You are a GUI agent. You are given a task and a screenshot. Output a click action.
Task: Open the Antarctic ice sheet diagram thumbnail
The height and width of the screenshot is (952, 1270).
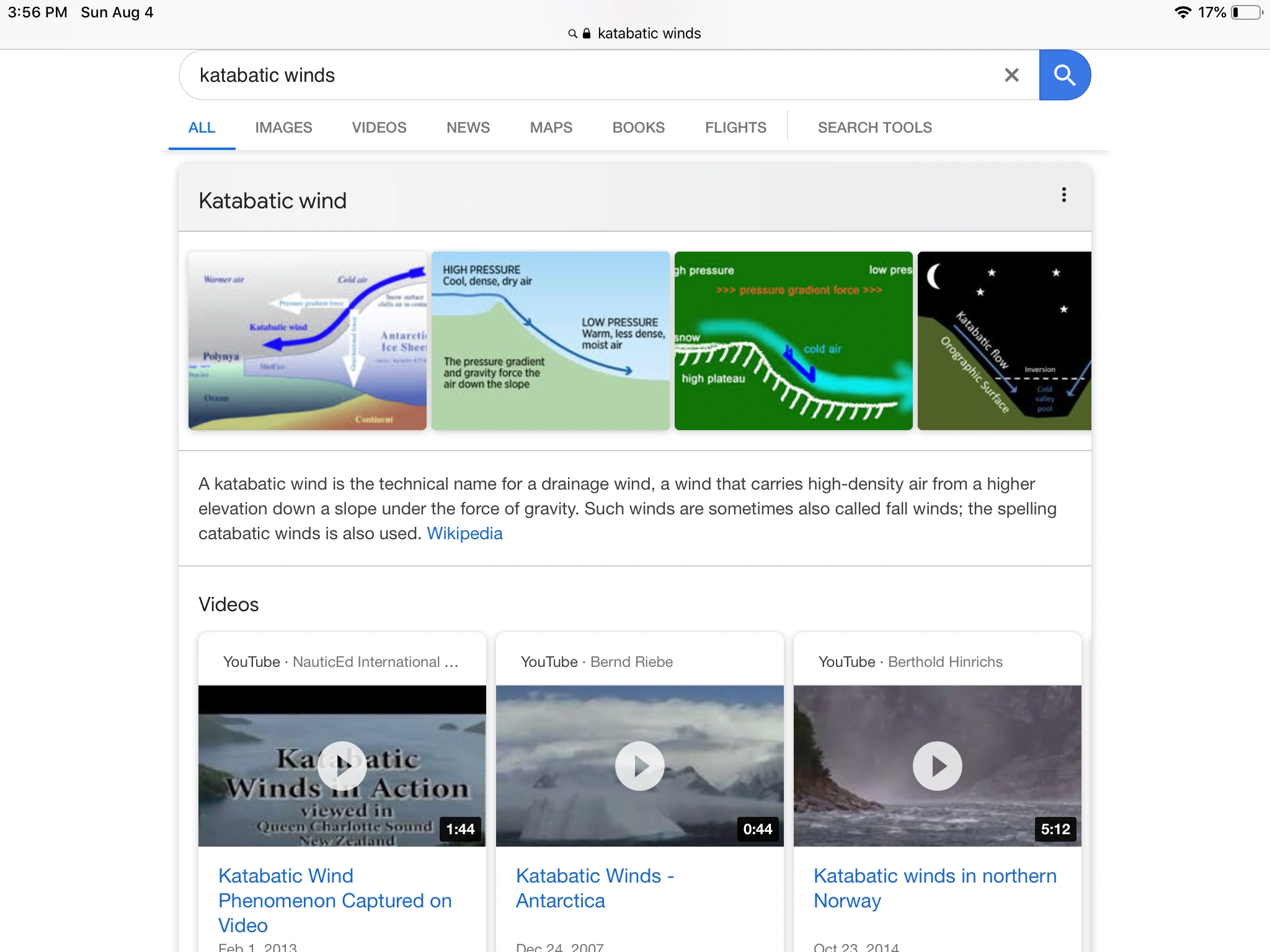coord(308,341)
